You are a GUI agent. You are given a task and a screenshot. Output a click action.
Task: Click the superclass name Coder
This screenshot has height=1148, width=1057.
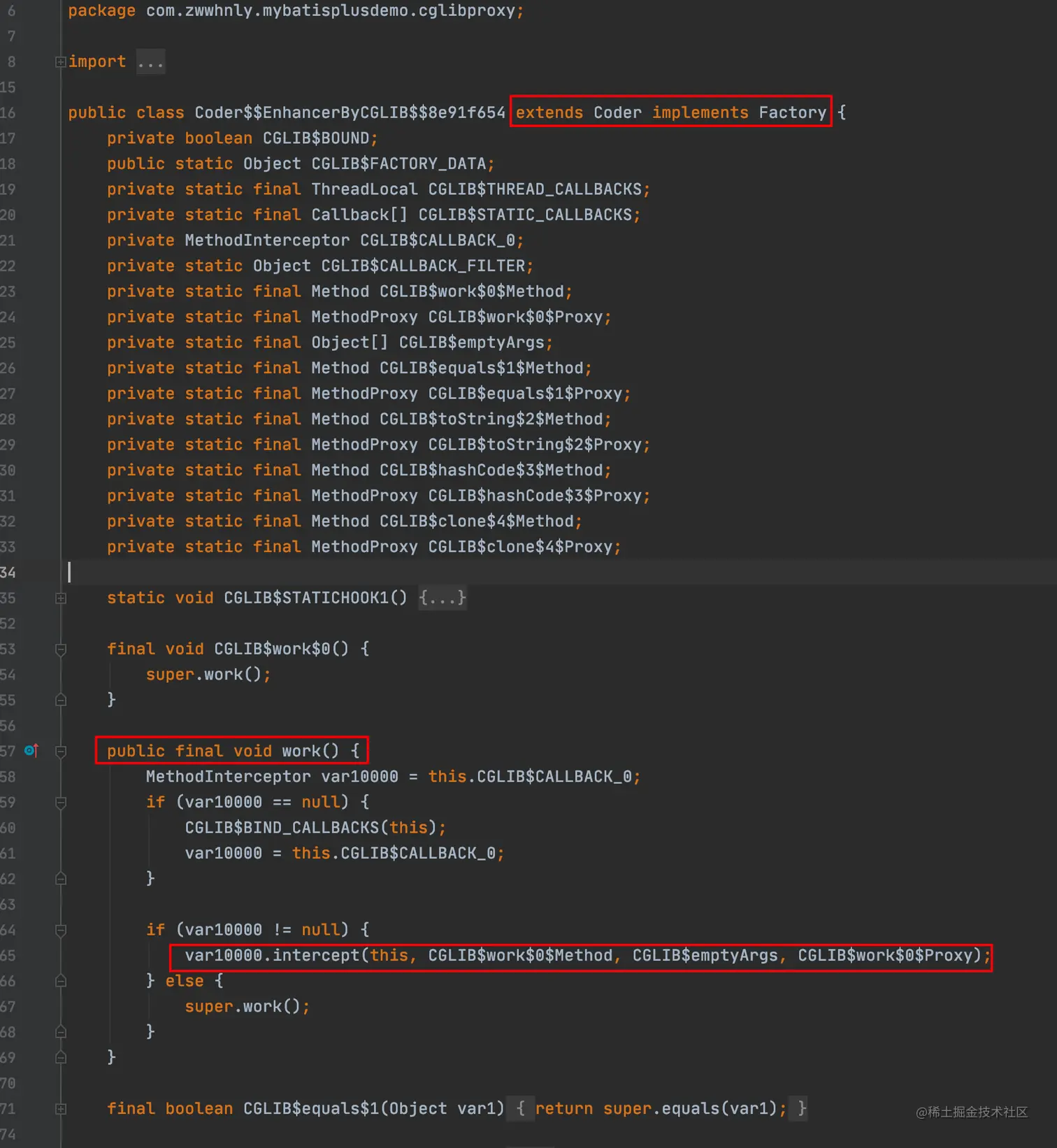tap(617, 113)
